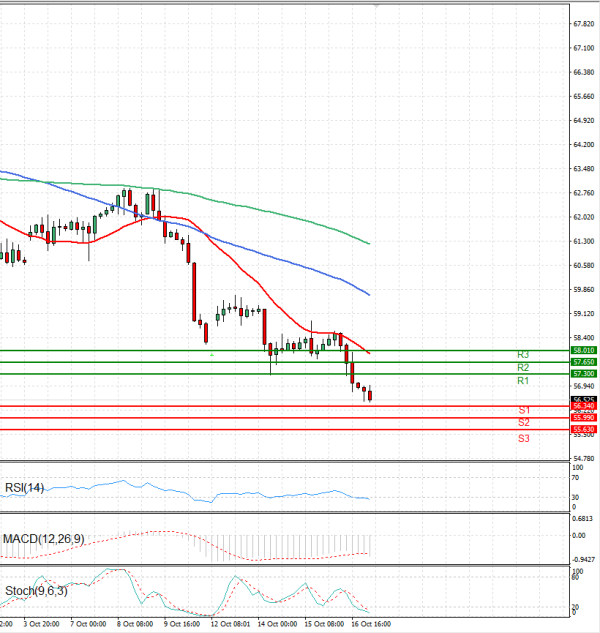Image resolution: width=600 pixels, height=633 pixels.
Task: Click the S2 support level label
Action: (x=524, y=423)
